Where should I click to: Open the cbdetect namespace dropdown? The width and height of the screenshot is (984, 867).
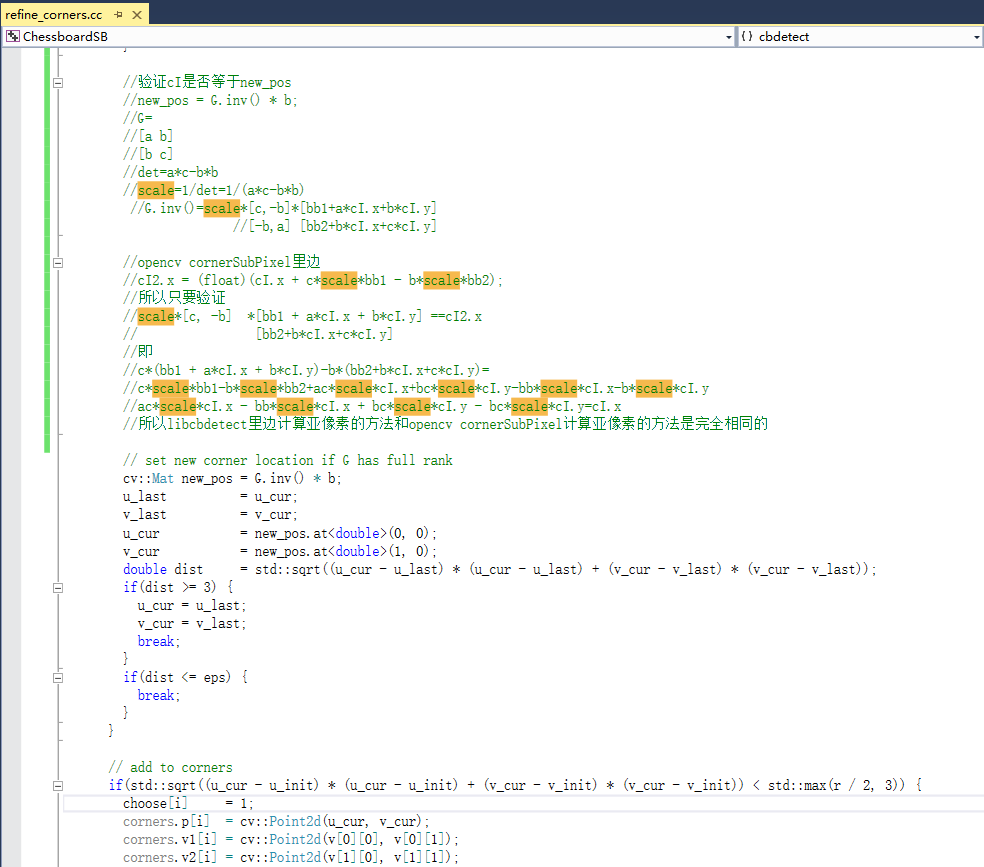pos(976,37)
